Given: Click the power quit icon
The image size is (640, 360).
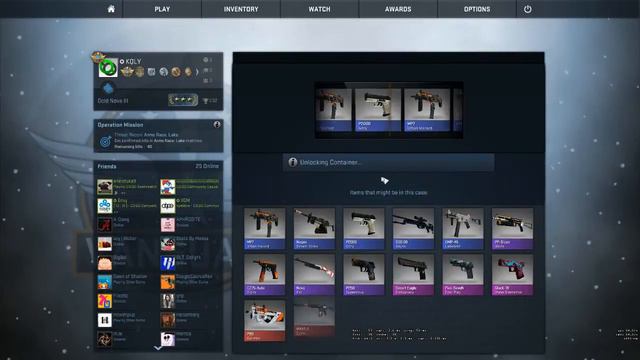Looking at the screenshot, I should click(x=527, y=9).
